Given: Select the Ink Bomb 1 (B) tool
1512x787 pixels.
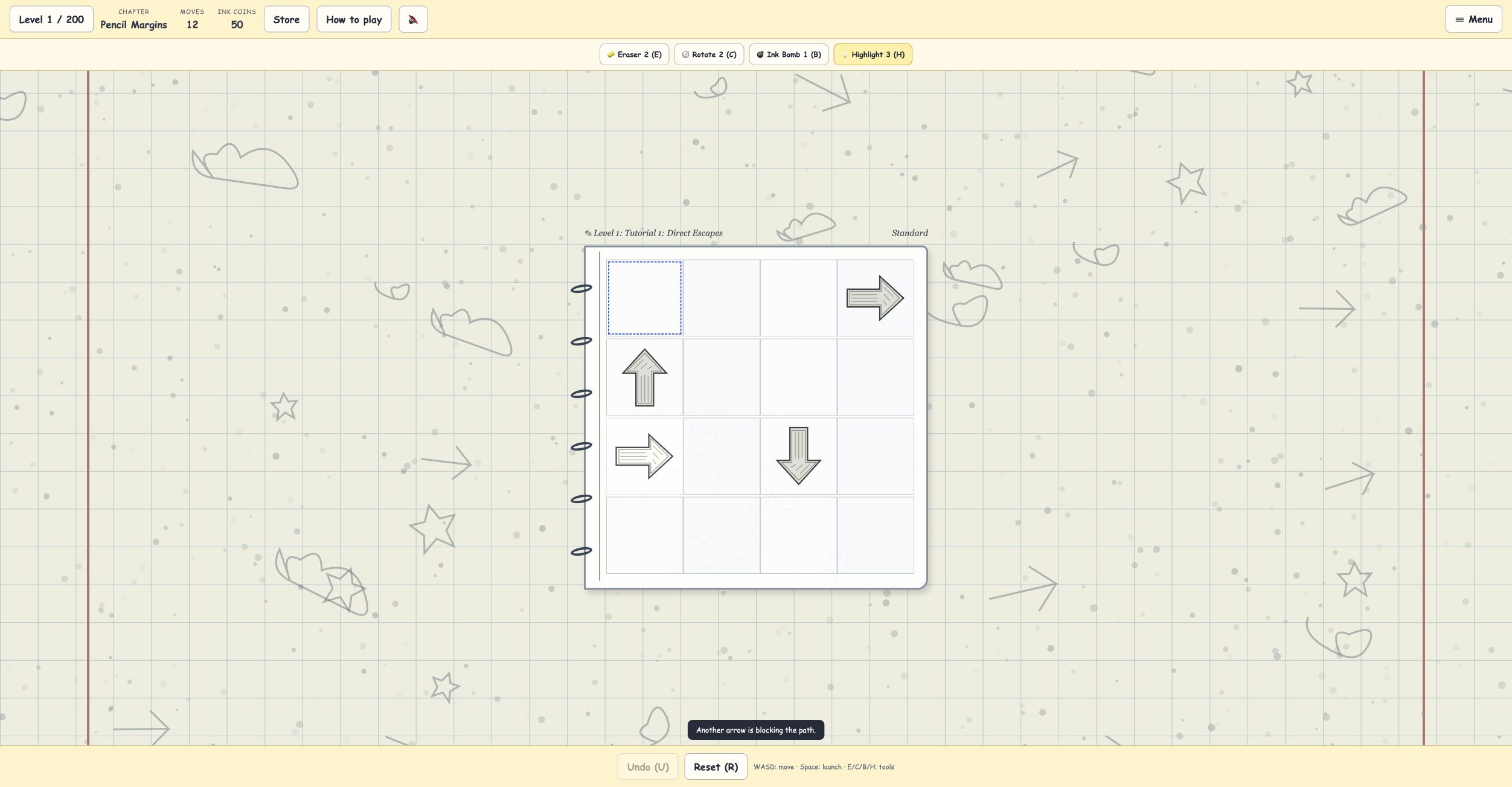Looking at the screenshot, I should tap(789, 54).
